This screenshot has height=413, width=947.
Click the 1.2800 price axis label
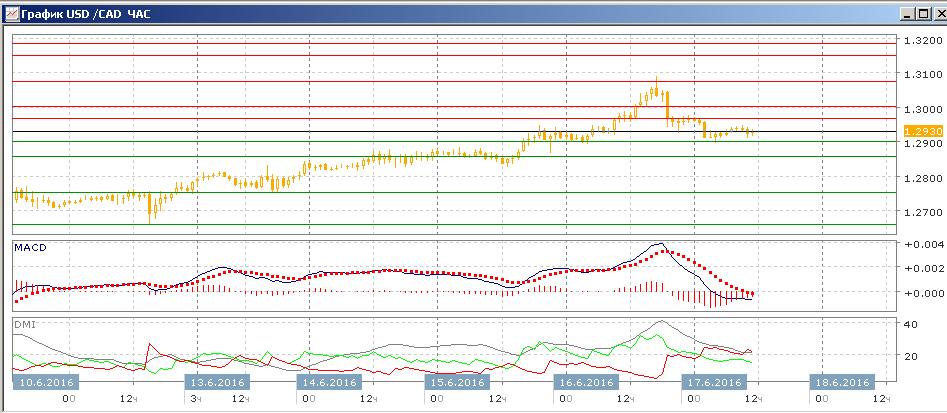pyautogui.click(x=922, y=178)
